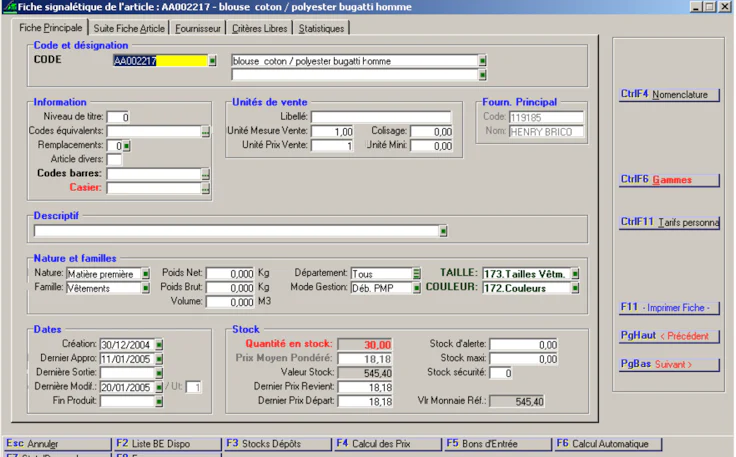Click the green lookup icon beside the CODE field
The width and height of the screenshot is (736, 457).
(212, 61)
